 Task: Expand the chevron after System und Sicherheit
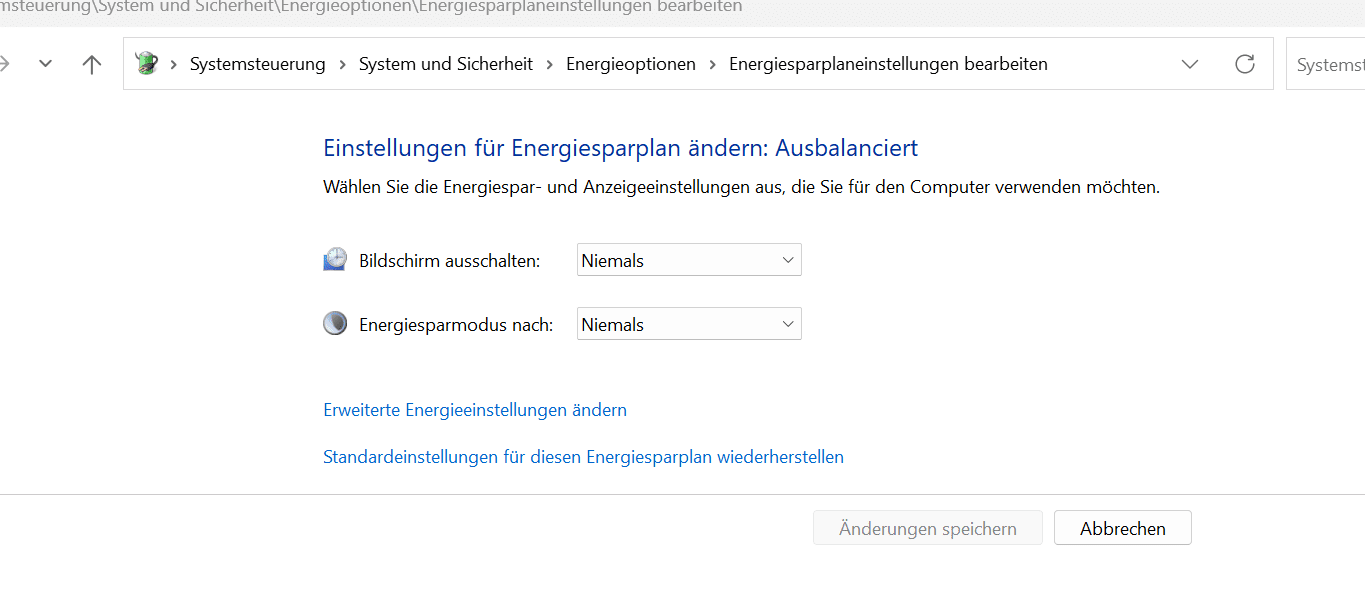550,64
